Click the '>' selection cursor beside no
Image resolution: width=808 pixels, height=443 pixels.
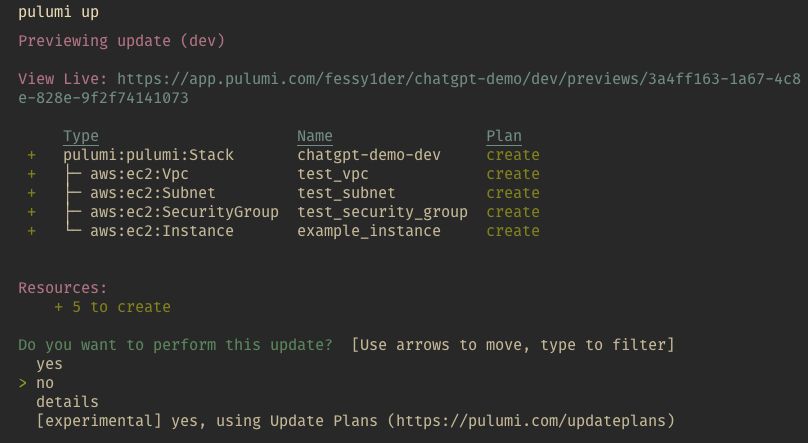[23, 383]
